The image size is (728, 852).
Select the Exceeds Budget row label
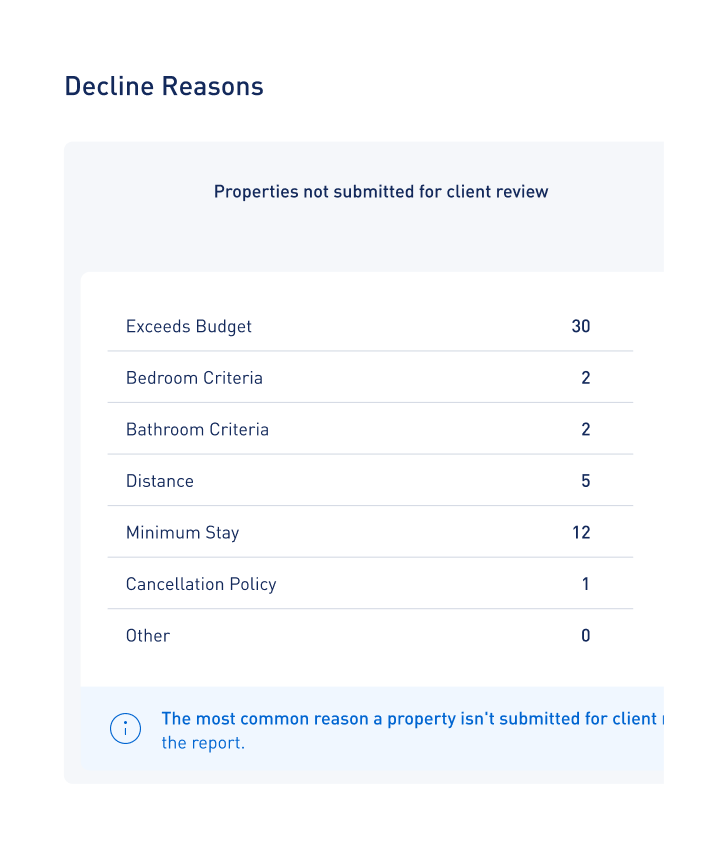pyautogui.click(x=189, y=327)
